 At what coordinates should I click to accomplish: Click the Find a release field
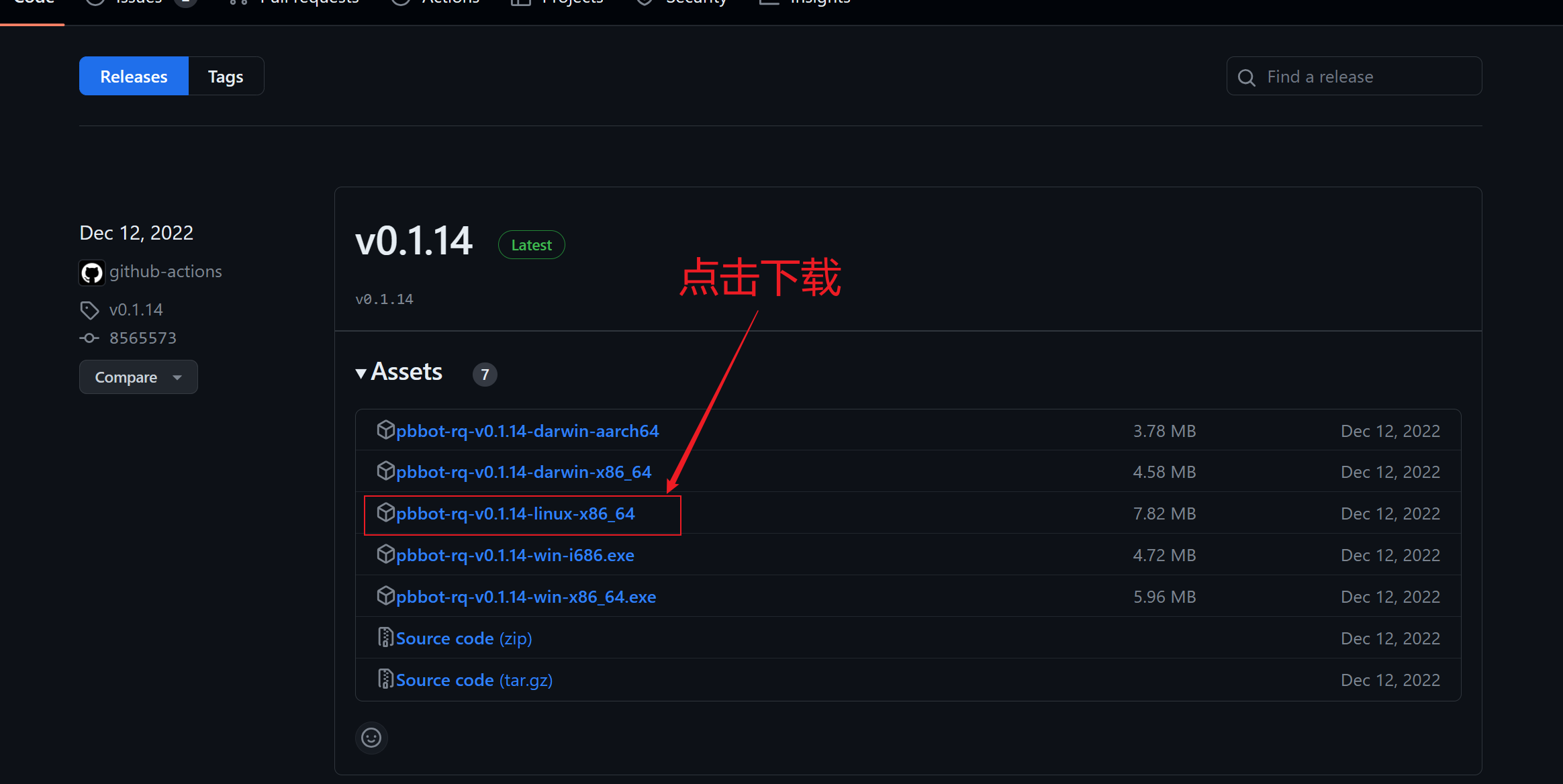point(1363,77)
